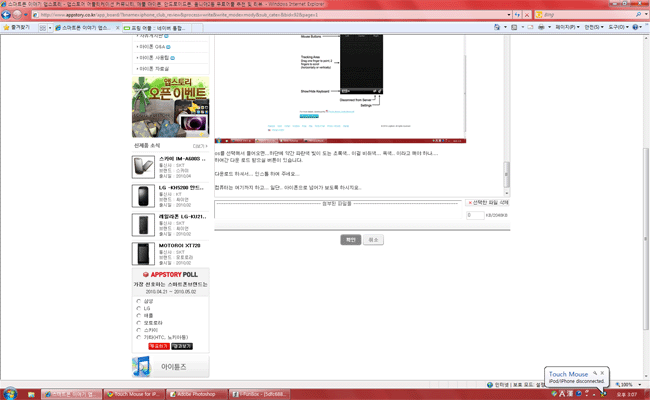Open the Explorer folder taskbar icon
650x400 pixels.
pyautogui.click(x=31, y=394)
